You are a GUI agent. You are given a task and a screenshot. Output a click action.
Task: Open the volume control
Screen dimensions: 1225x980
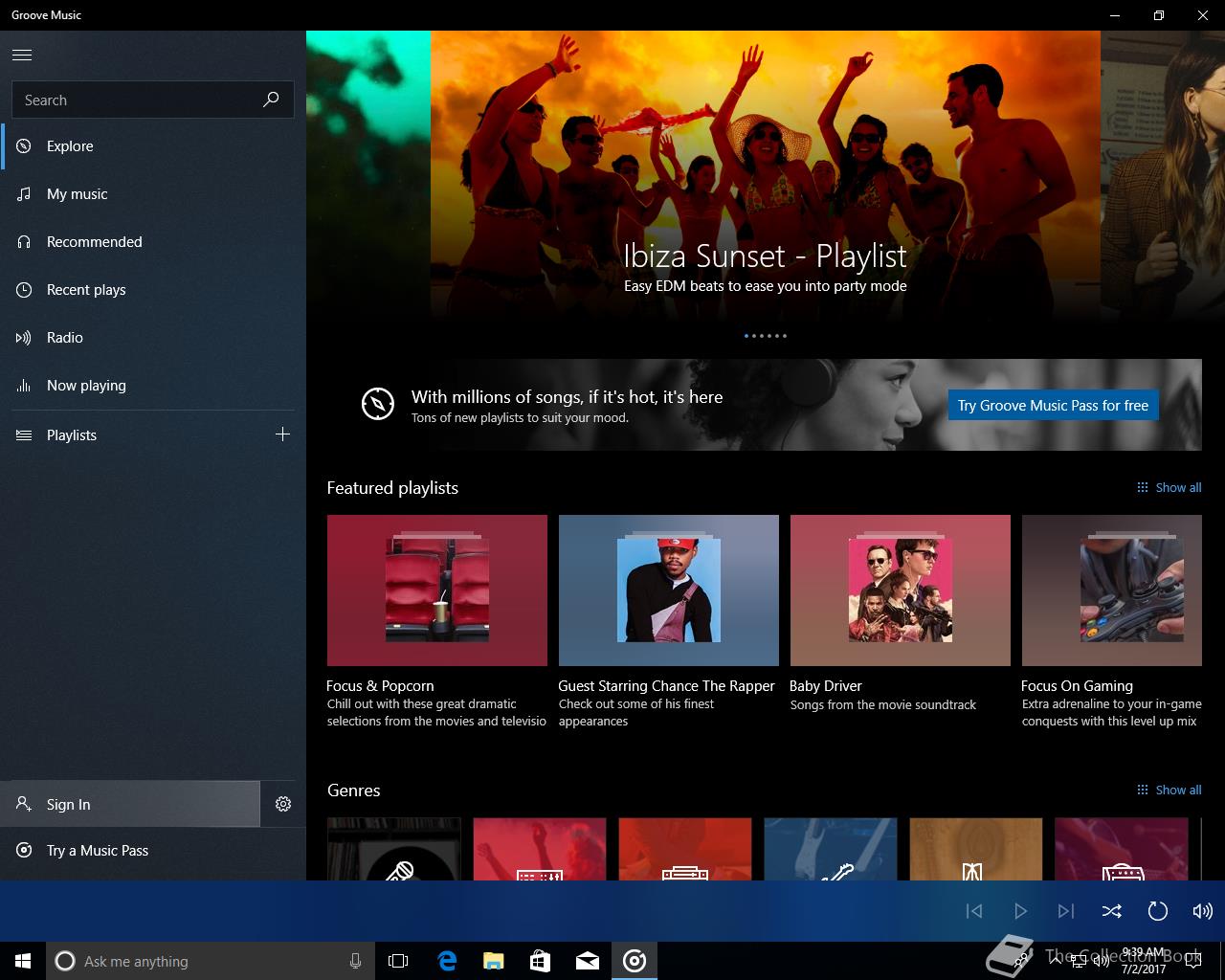[x=1203, y=911]
